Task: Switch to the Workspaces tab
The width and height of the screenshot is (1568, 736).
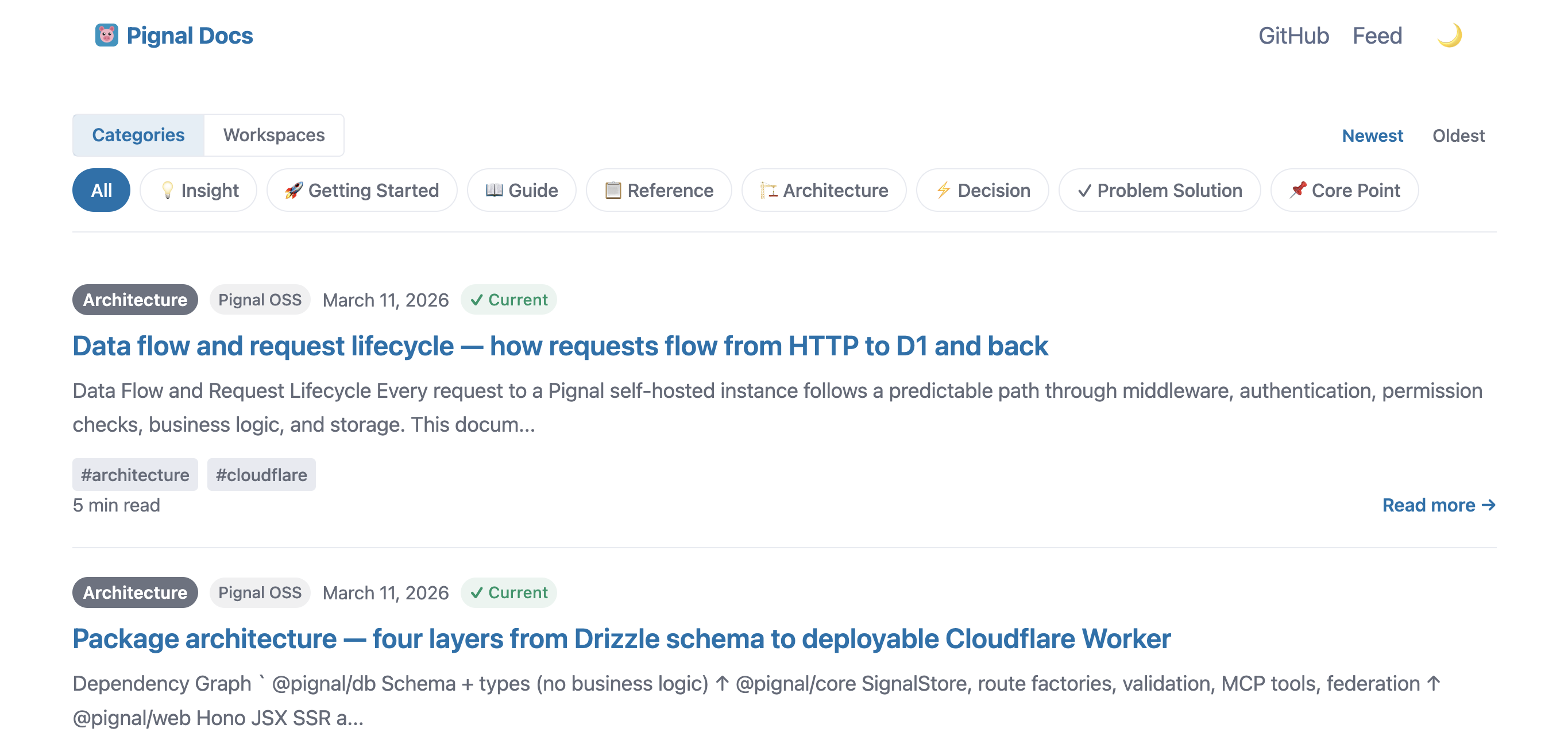Action: [x=274, y=134]
